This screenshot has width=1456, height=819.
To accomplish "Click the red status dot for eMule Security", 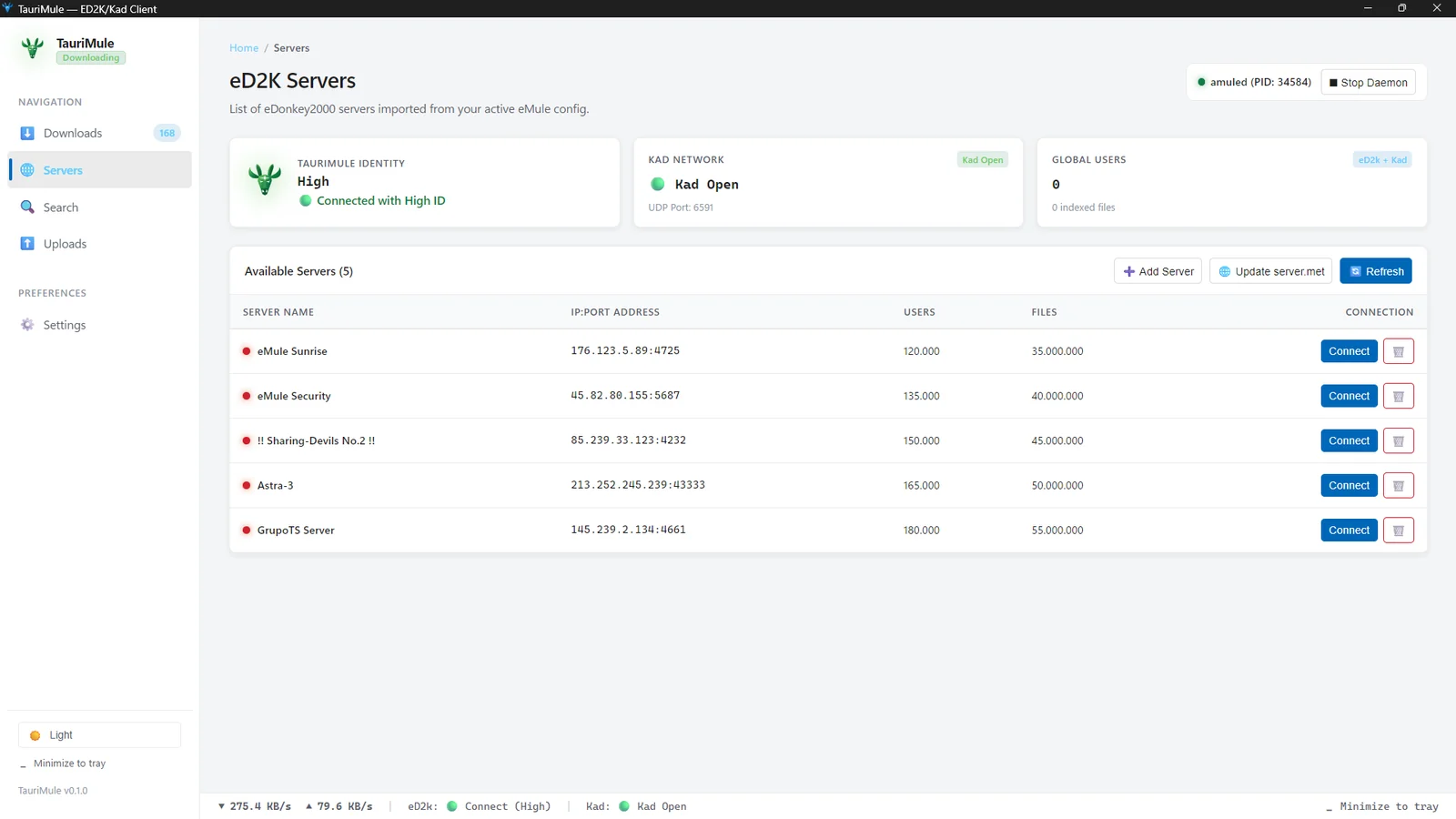I will (247, 396).
